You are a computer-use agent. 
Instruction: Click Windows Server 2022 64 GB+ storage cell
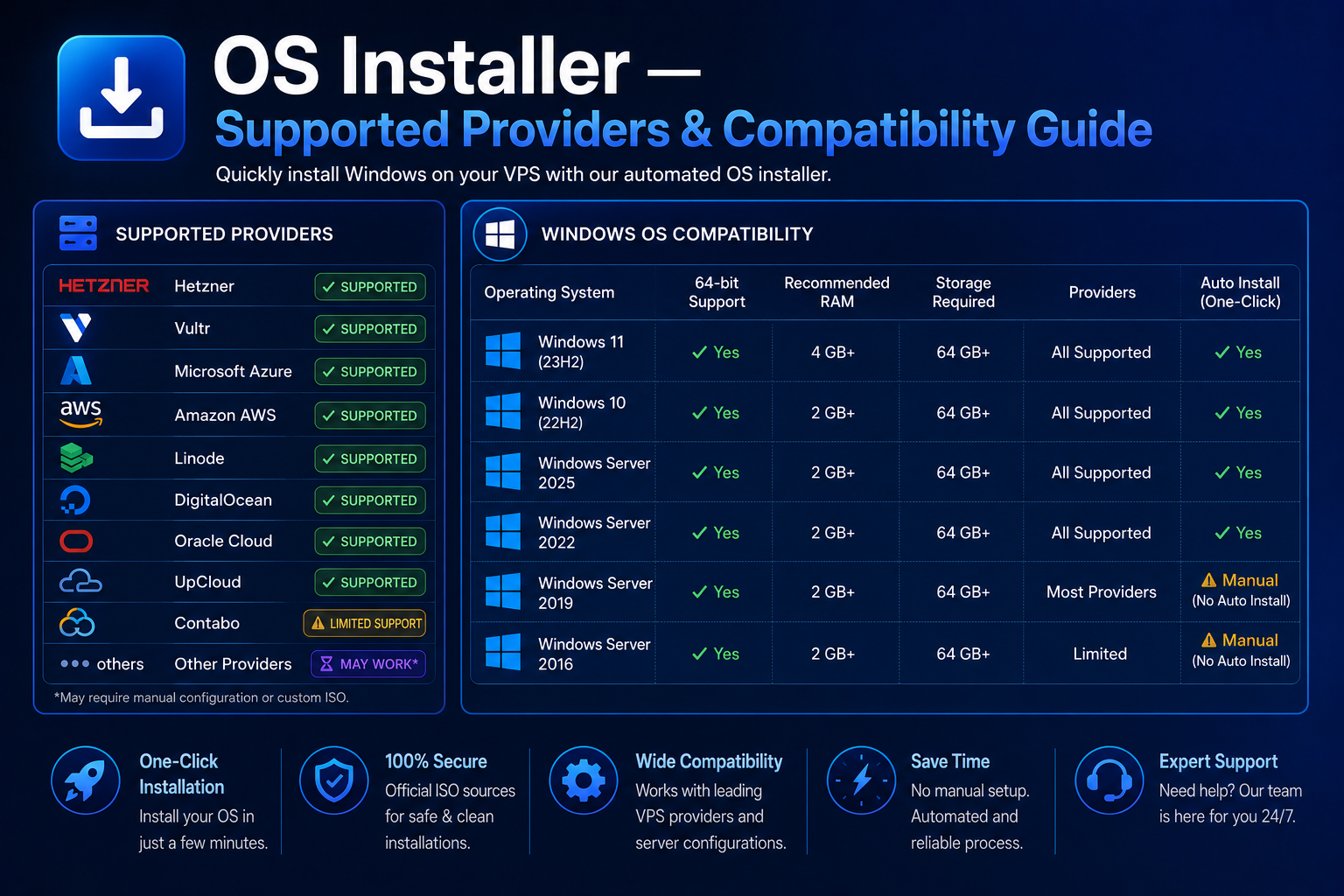pos(963,533)
